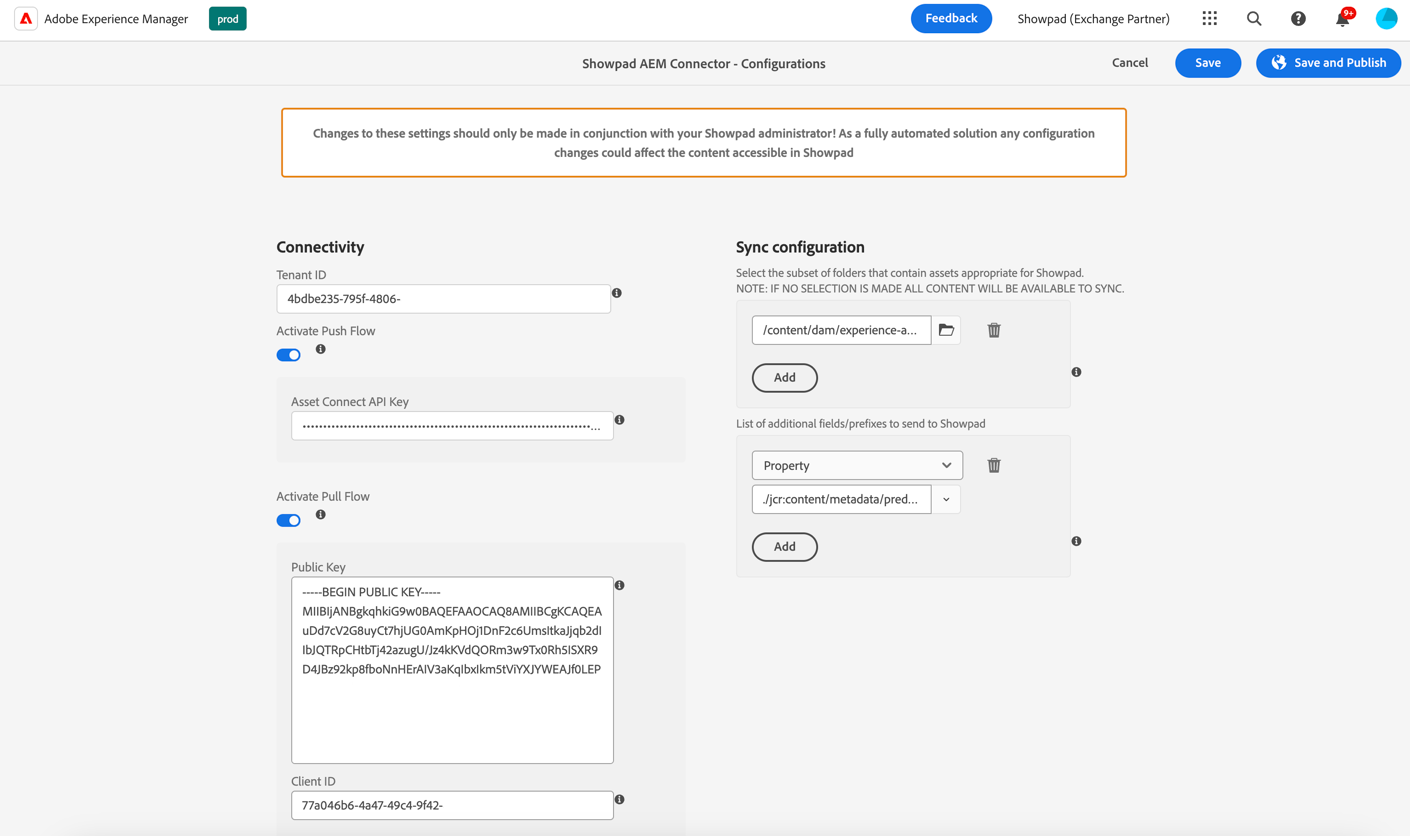Click 'List of additional fields/prefixes' label
The image size is (1410, 836).
coord(861,423)
